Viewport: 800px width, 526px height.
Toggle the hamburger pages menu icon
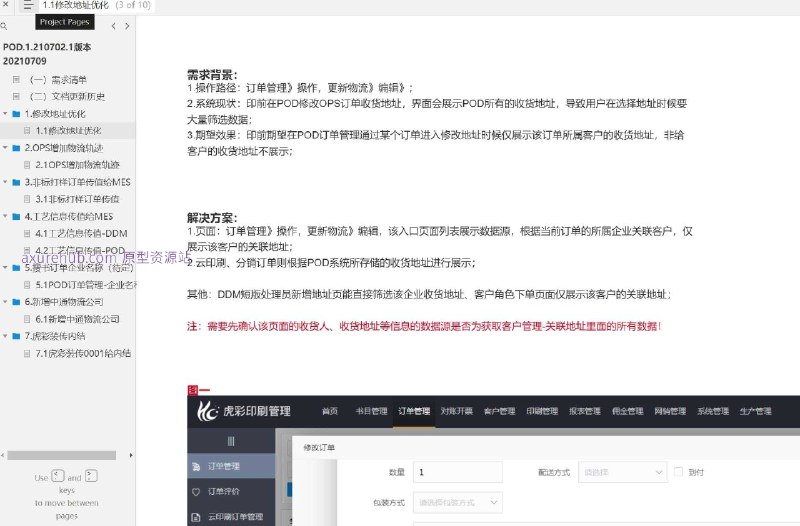point(28,5)
